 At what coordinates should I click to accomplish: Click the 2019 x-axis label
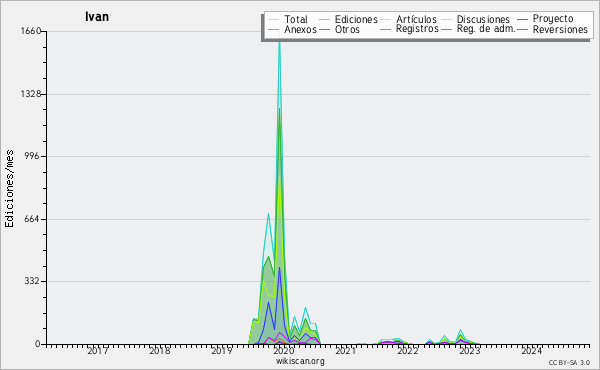click(x=222, y=350)
